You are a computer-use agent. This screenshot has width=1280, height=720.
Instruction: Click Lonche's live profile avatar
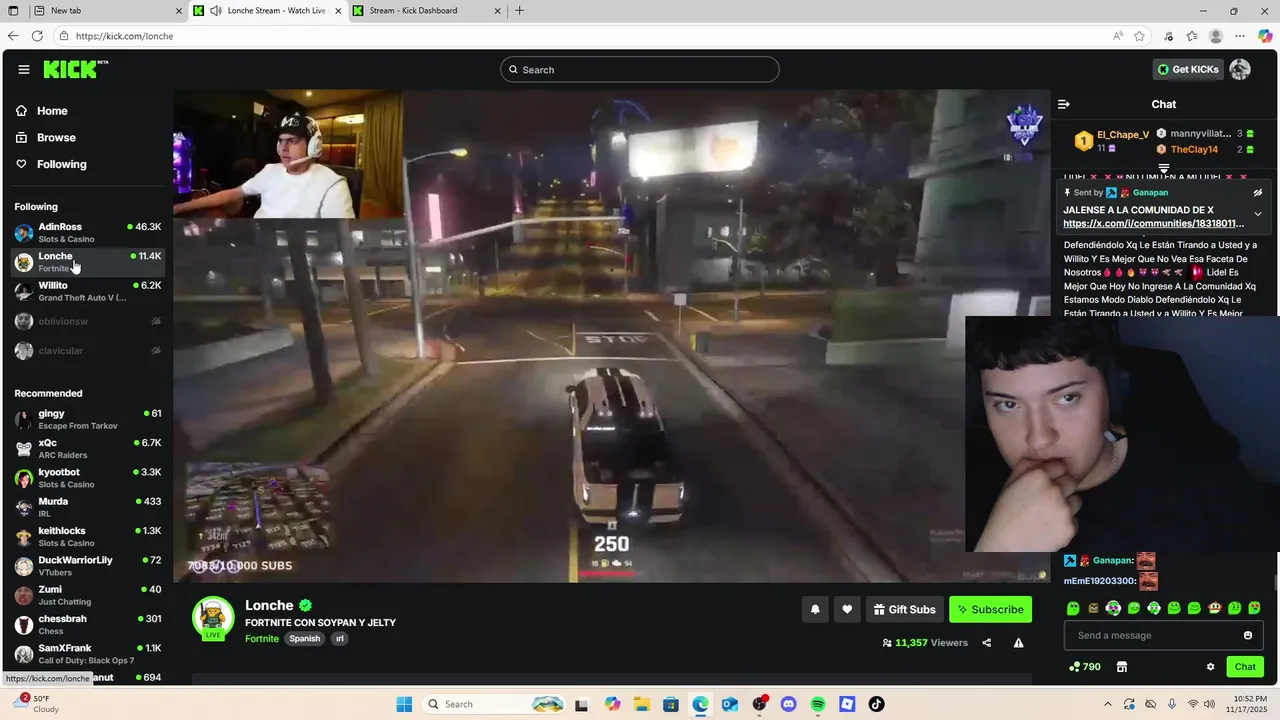tap(213, 618)
